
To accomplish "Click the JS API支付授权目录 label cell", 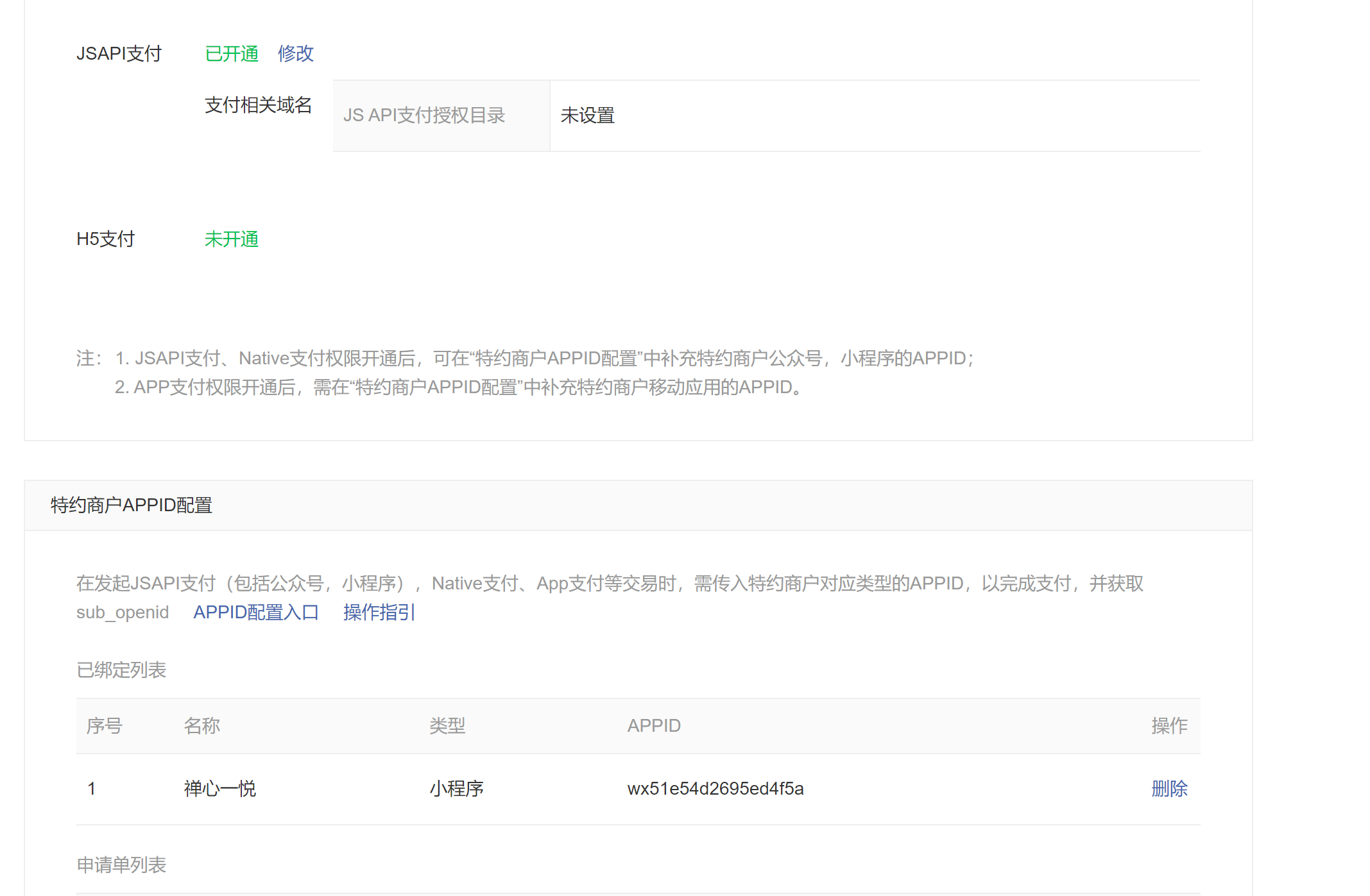I will [x=424, y=115].
